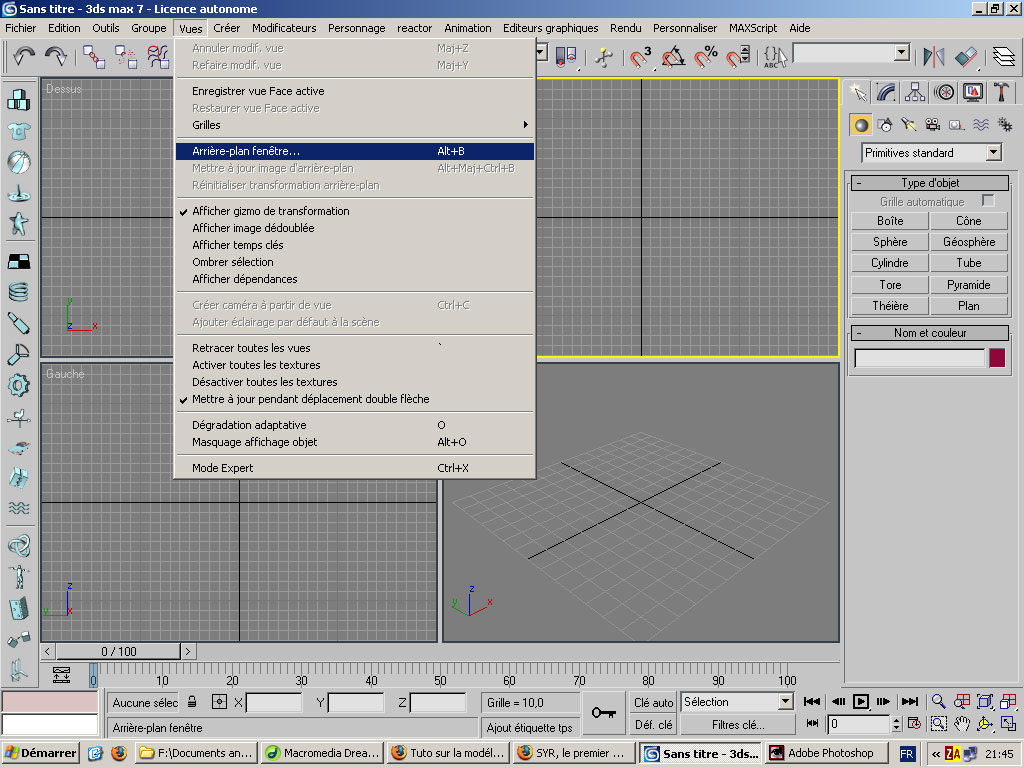Click the Cylindre primitive button
The height and width of the screenshot is (768, 1024).
(x=890, y=263)
